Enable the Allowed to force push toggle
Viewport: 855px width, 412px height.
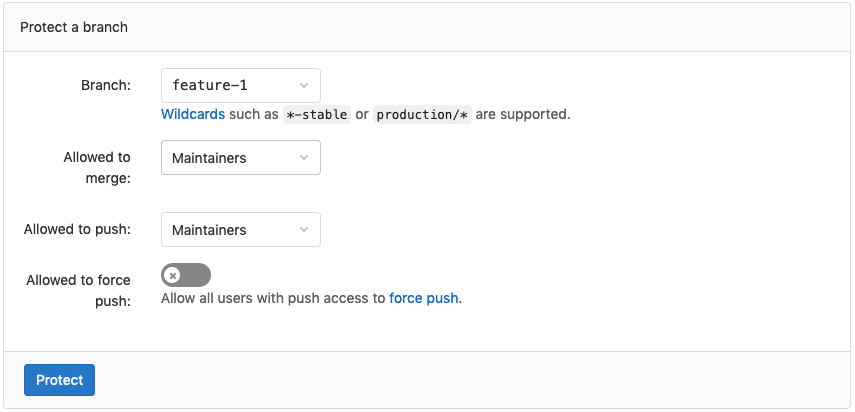[186, 275]
